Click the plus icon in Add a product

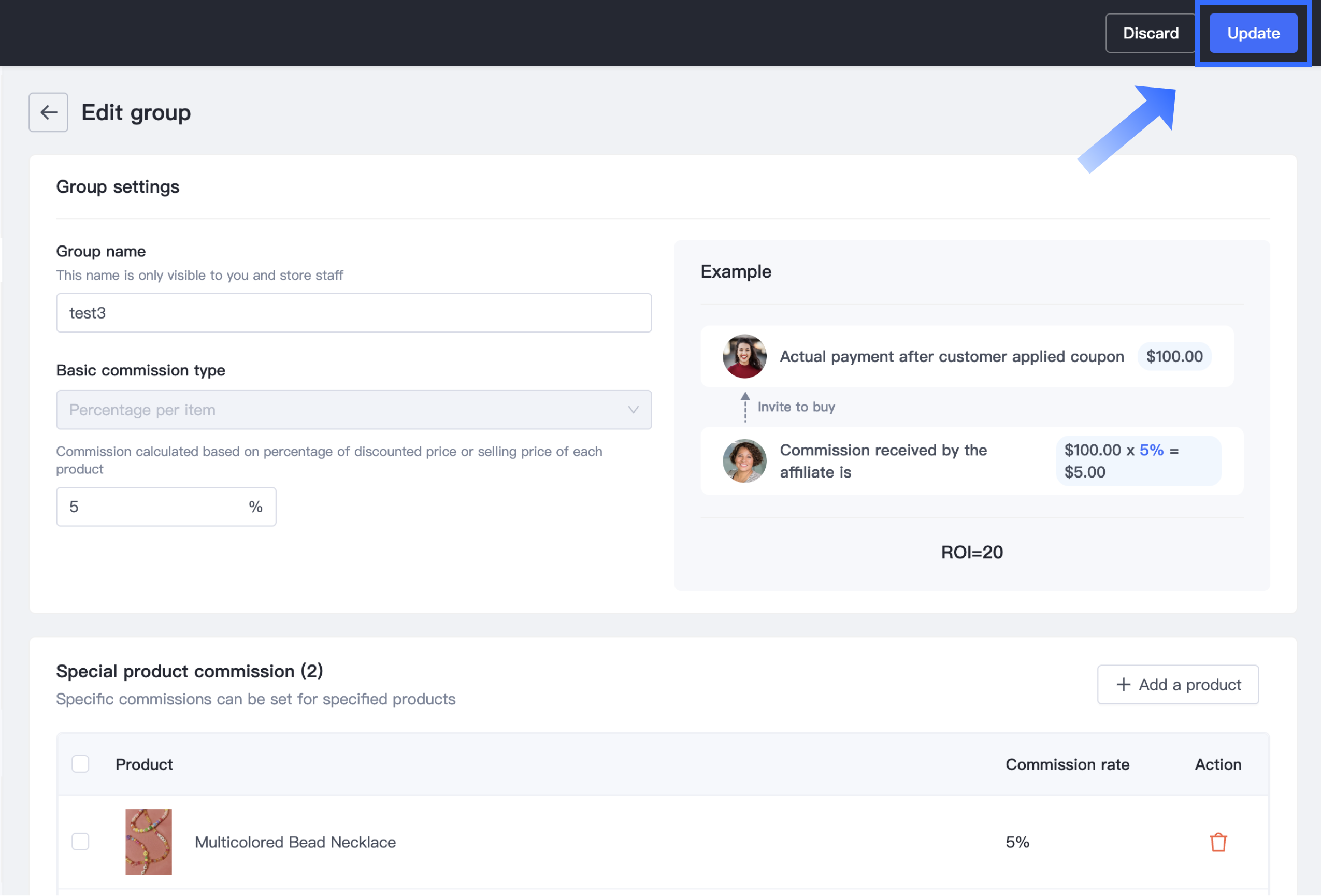point(1123,685)
